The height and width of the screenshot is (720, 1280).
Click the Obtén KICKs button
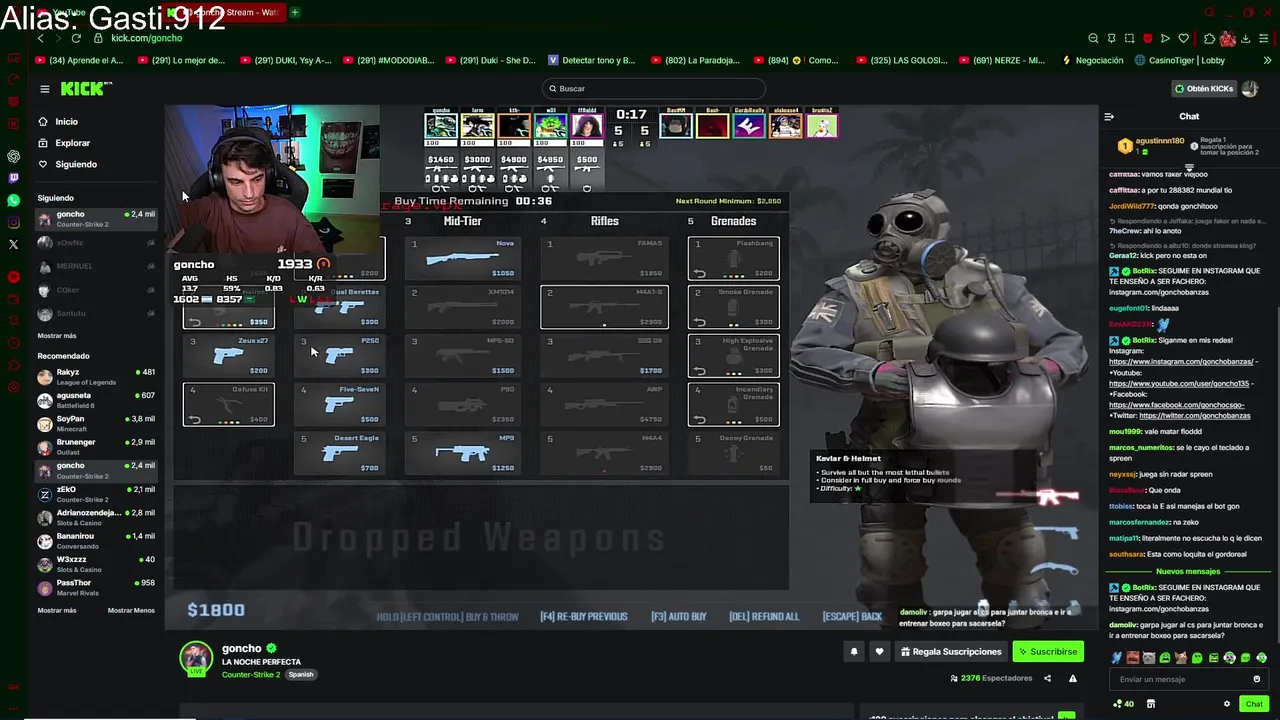(1204, 89)
